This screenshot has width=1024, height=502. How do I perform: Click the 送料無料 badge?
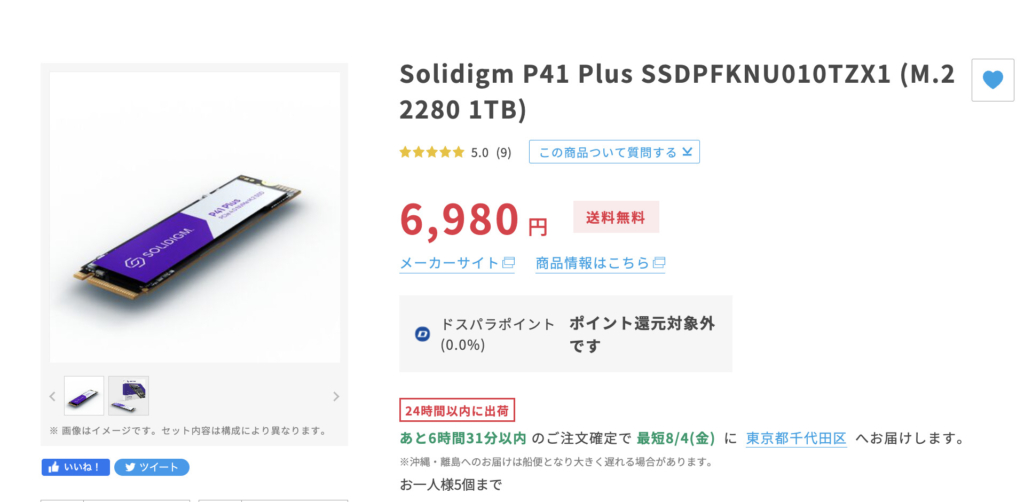click(x=616, y=217)
